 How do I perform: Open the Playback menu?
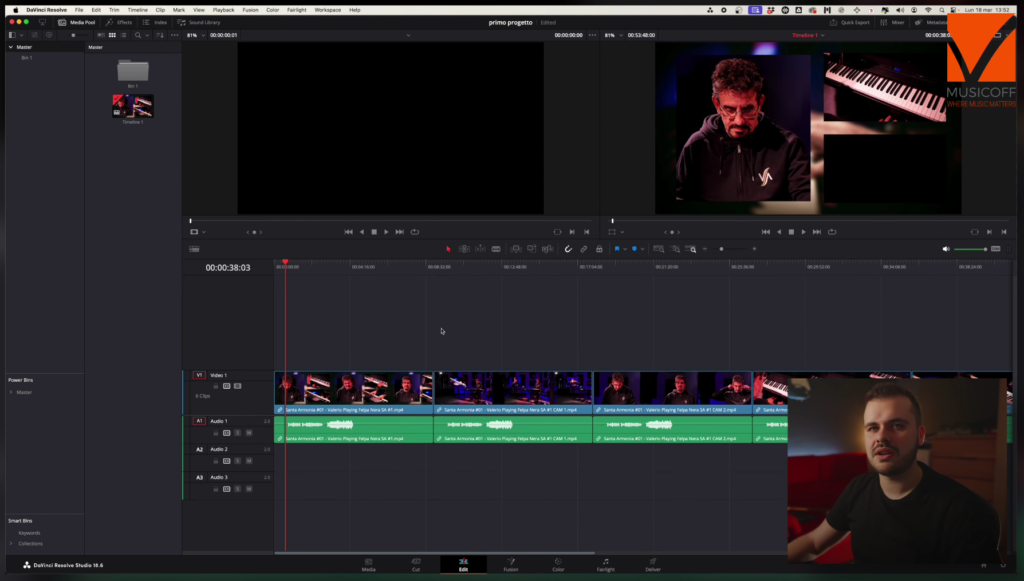click(224, 10)
